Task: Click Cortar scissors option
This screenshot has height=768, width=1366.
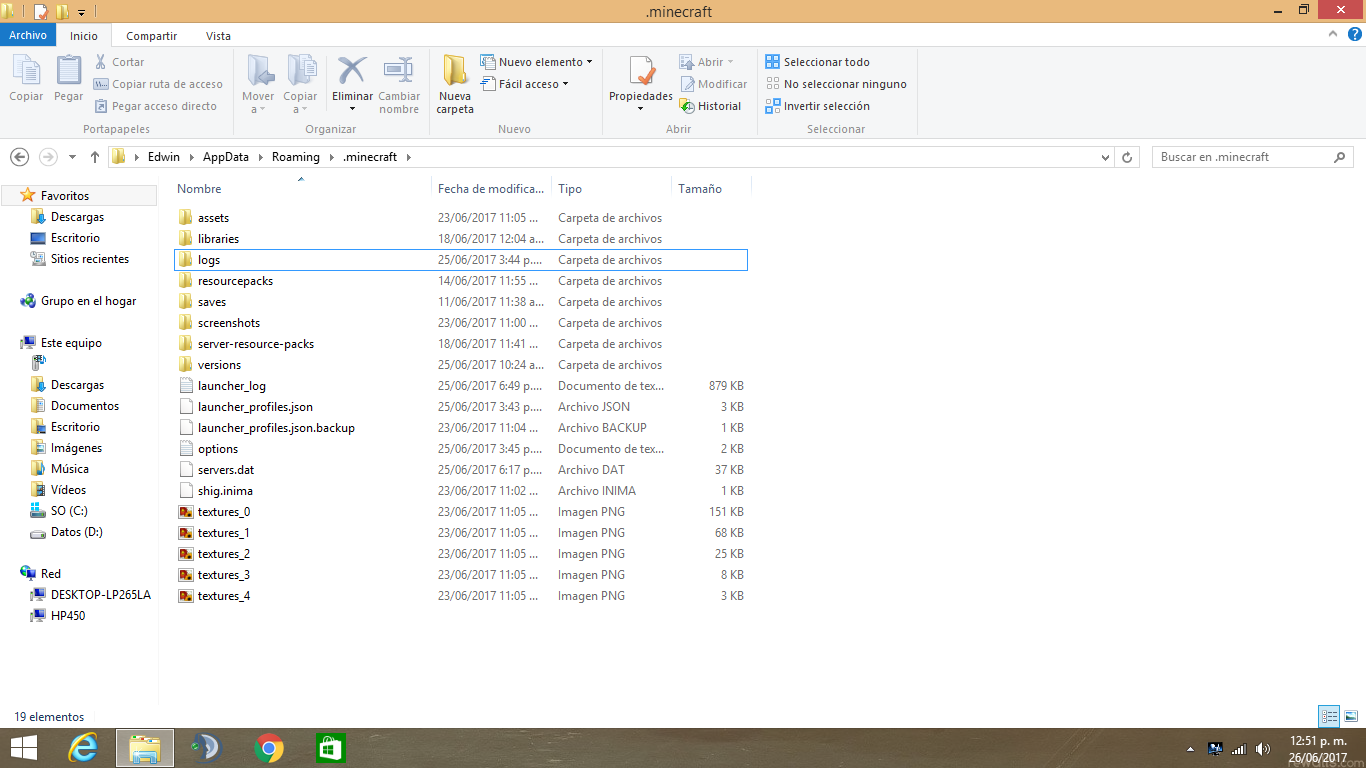Action: 119,62
